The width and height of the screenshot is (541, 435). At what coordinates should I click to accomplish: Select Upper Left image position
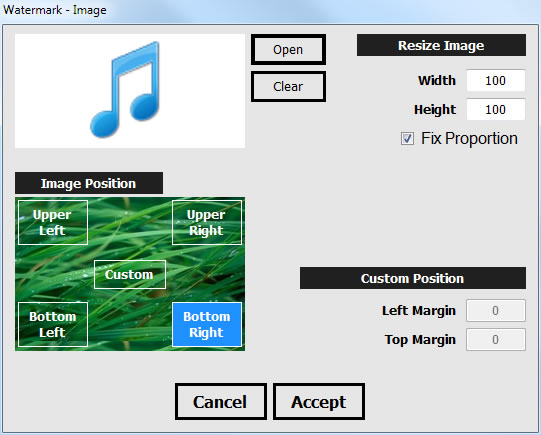[x=53, y=223]
